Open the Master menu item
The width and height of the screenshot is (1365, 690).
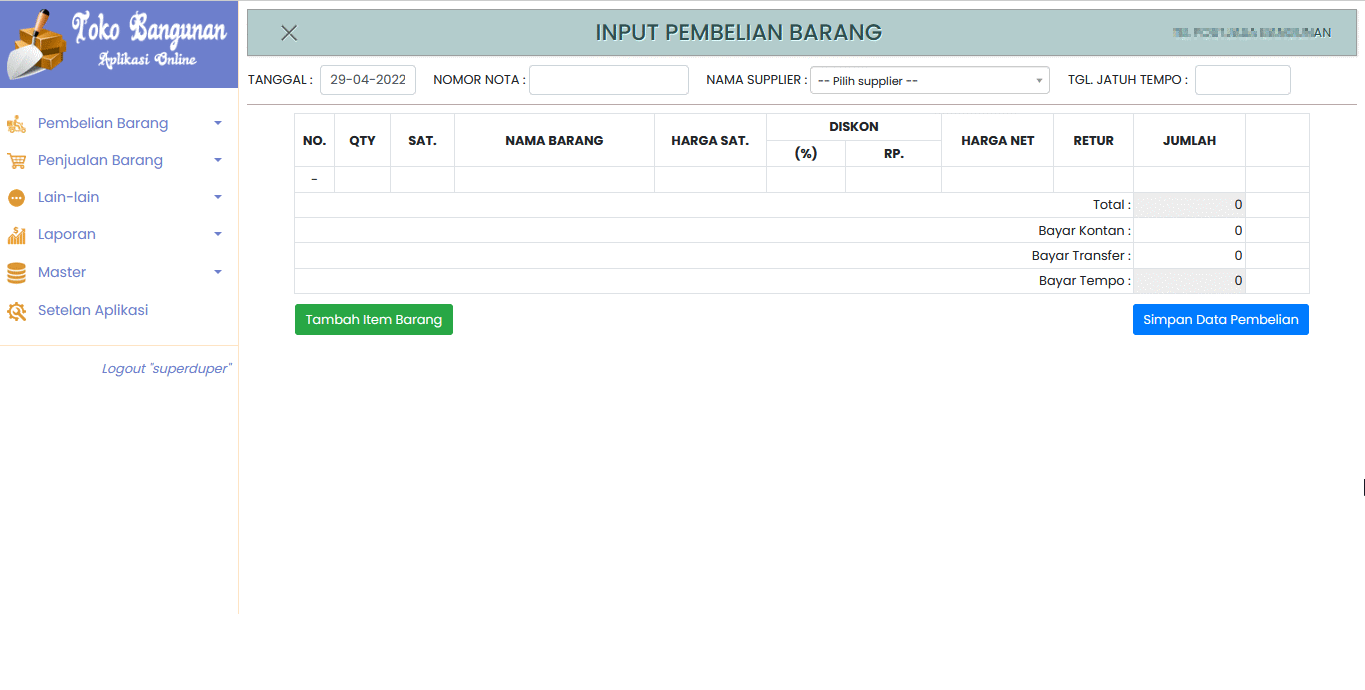(x=62, y=272)
